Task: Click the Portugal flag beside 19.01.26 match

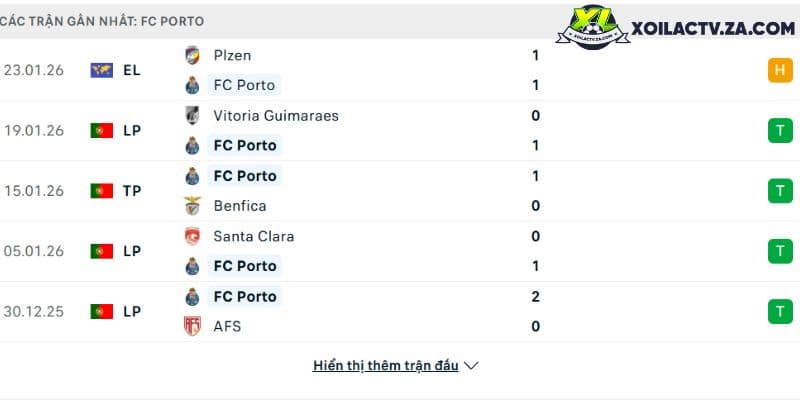Action: point(102,131)
